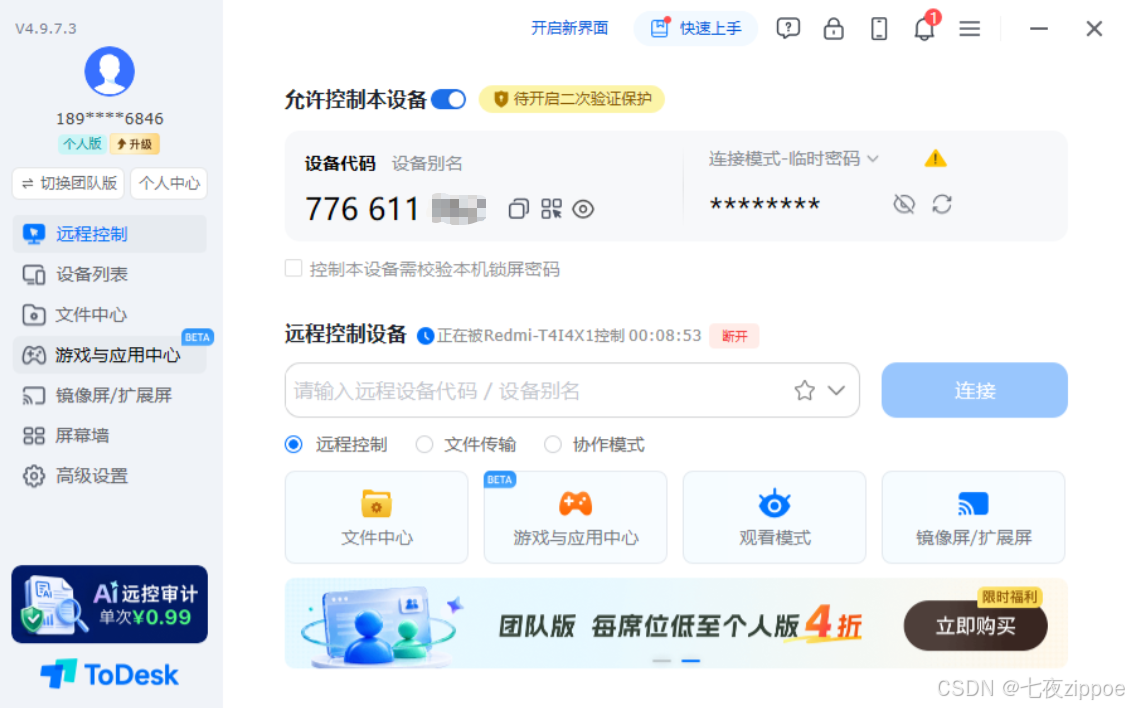The height and width of the screenshot is (708, 1129).
Task: Toggle 允许控制本设备 switch
Action: 449,99
